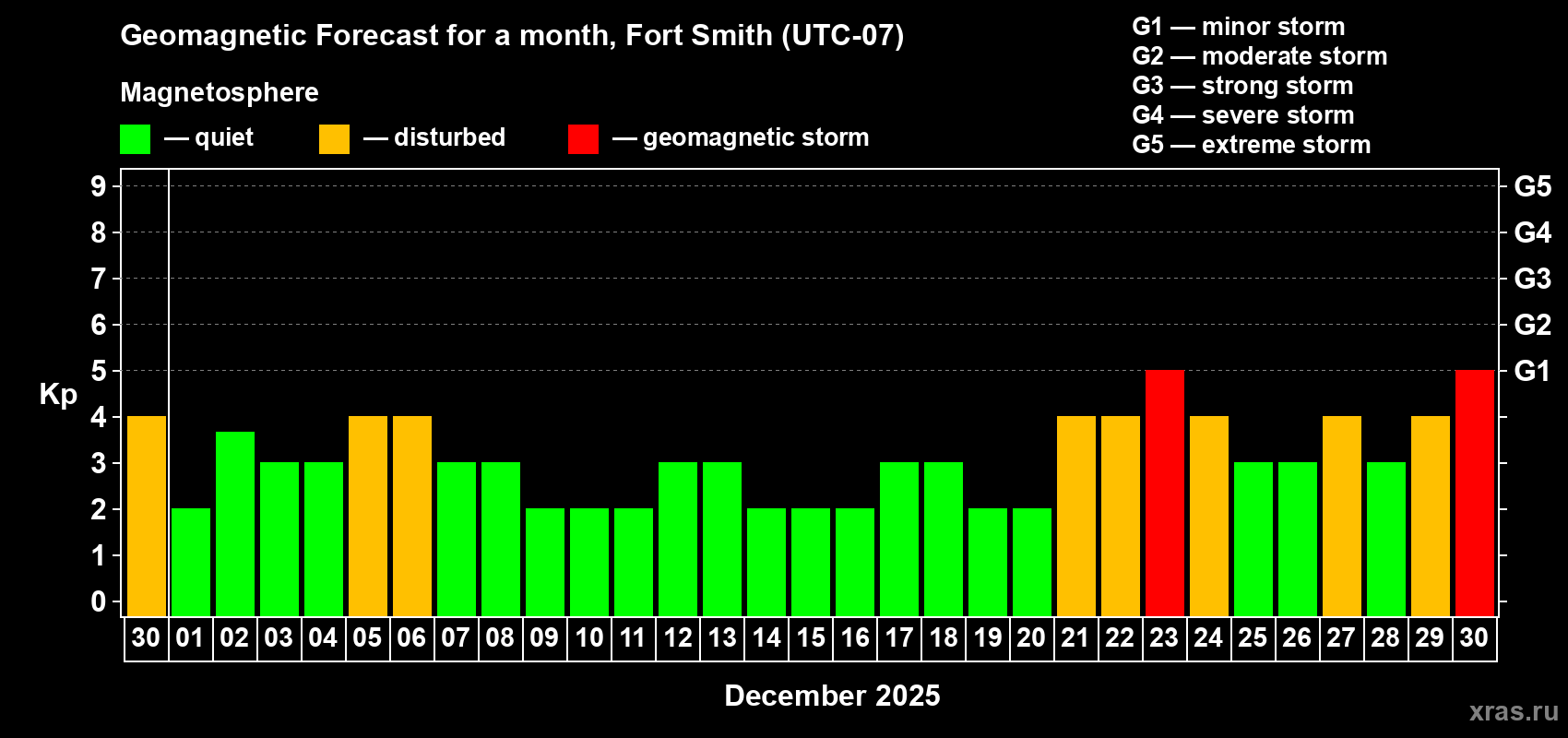Click the Geomagnetic Forecast chart title

[x=512, y=35]
